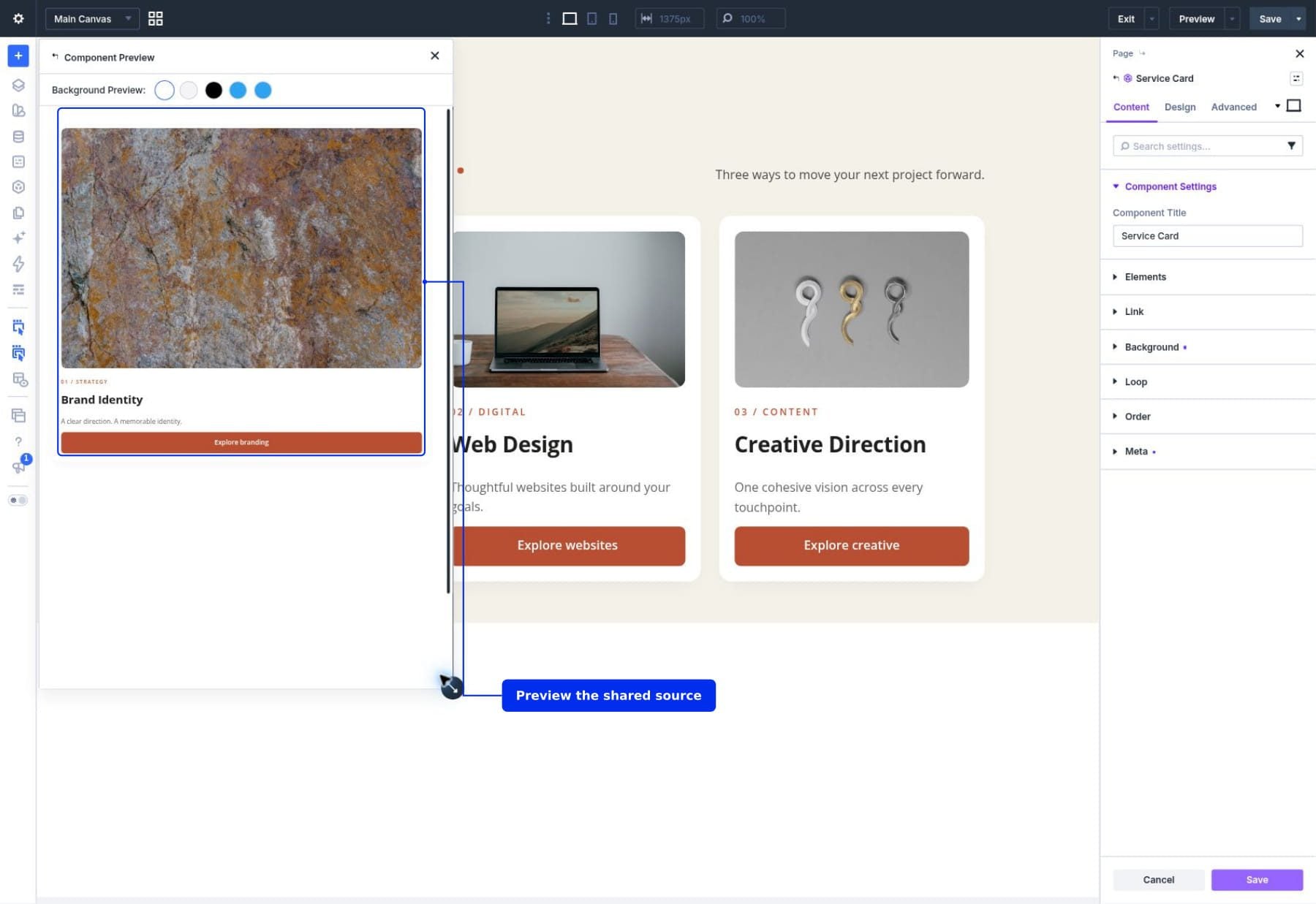Open the announcements megaphone with badge
1316x904 pixels.
coord(18,466)
